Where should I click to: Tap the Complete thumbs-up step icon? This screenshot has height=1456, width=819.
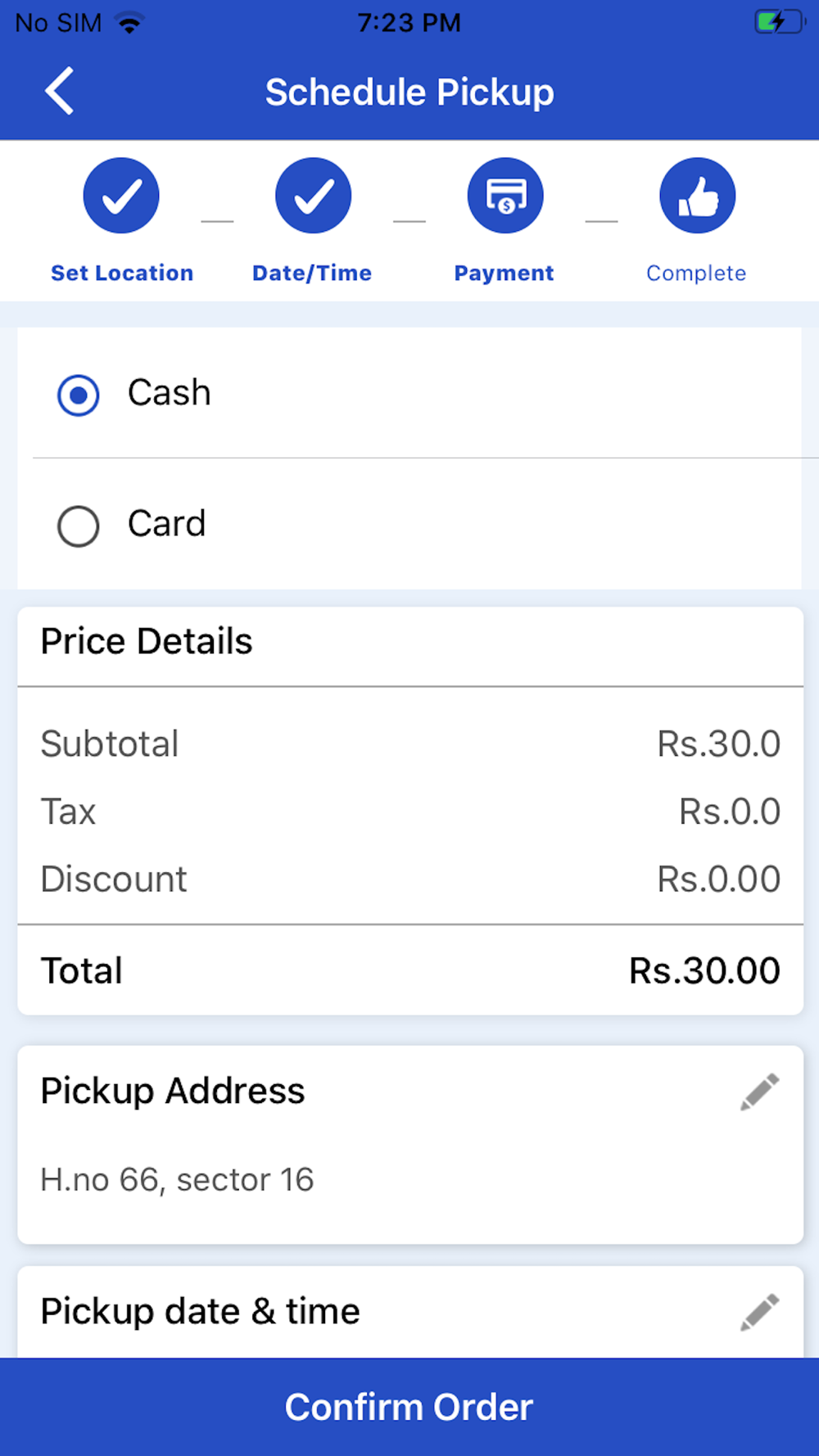[698, 196]
